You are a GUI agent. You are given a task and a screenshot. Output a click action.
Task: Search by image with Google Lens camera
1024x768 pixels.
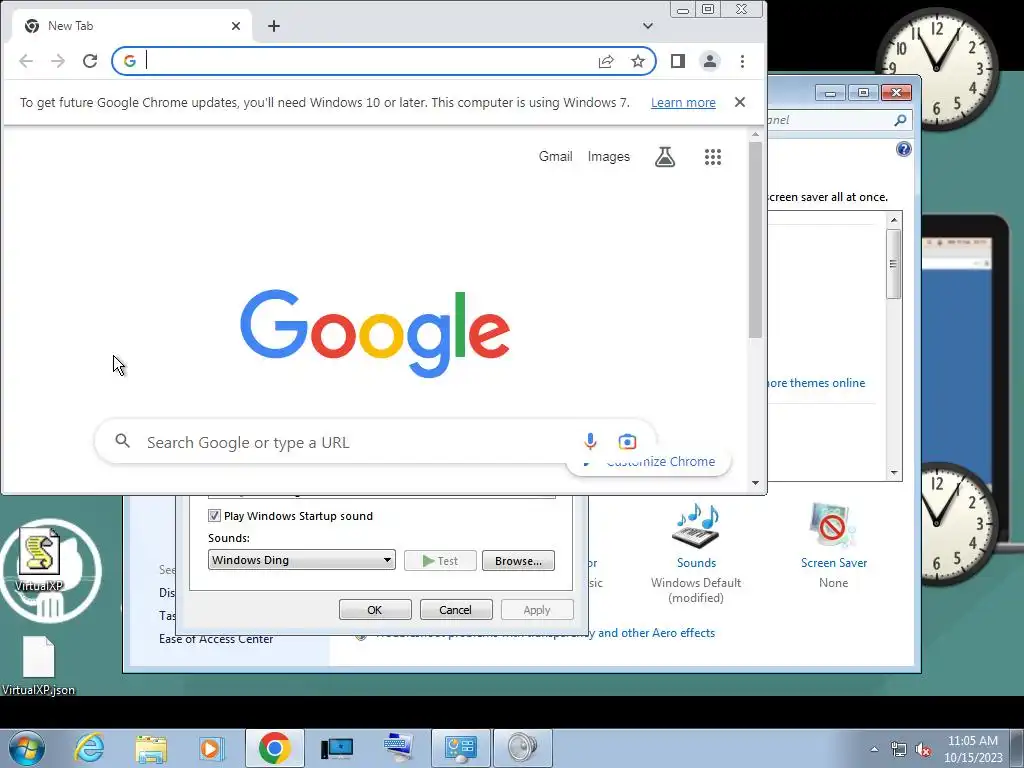(628, 442)
